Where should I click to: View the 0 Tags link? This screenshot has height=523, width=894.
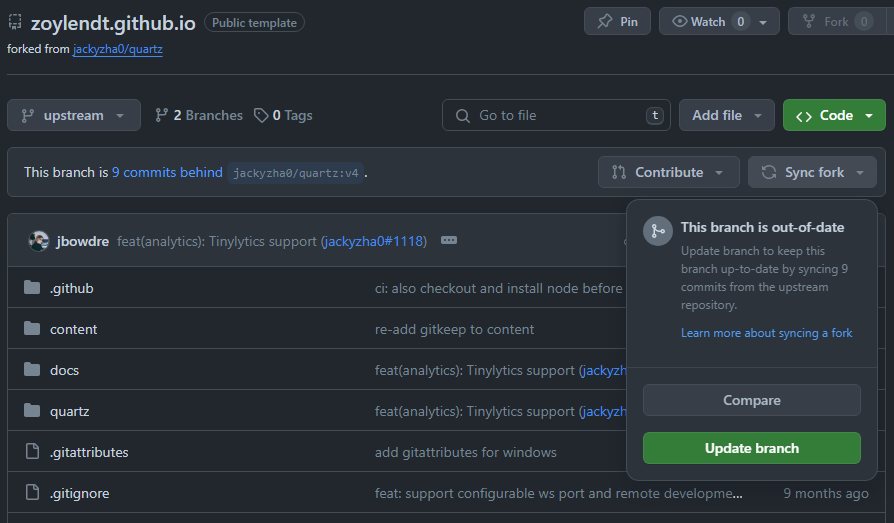pyautogui.click(x=283, y=115)
